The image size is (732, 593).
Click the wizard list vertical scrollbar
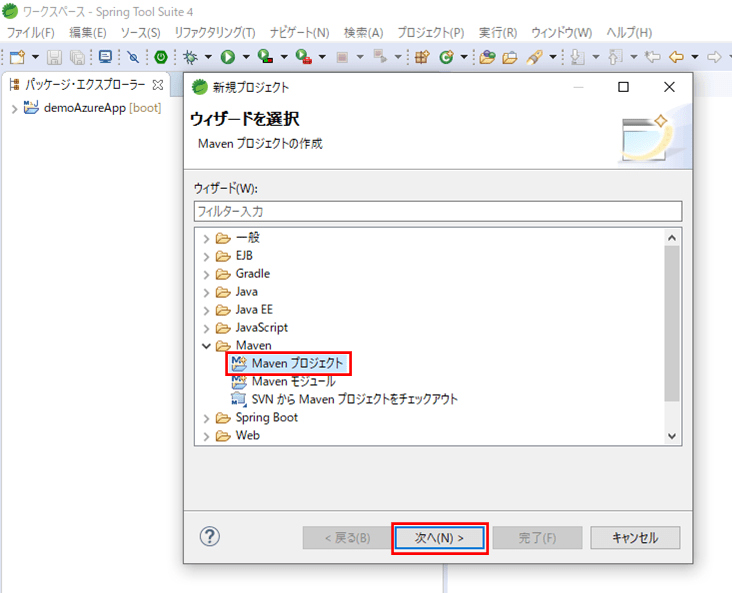click(672, 320)
